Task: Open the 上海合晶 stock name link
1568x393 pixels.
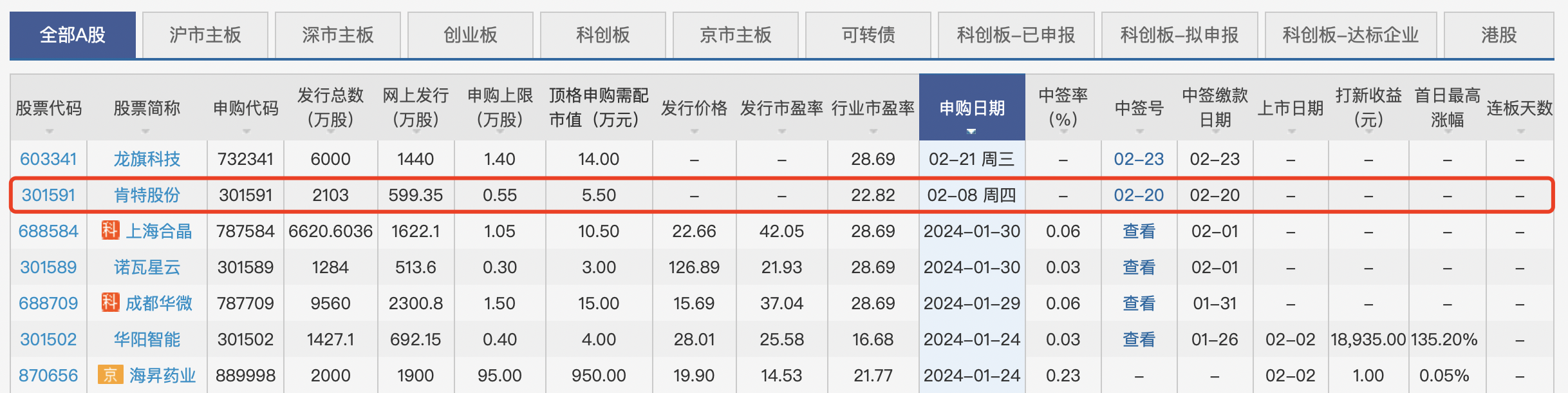Action: coord(158,231)
